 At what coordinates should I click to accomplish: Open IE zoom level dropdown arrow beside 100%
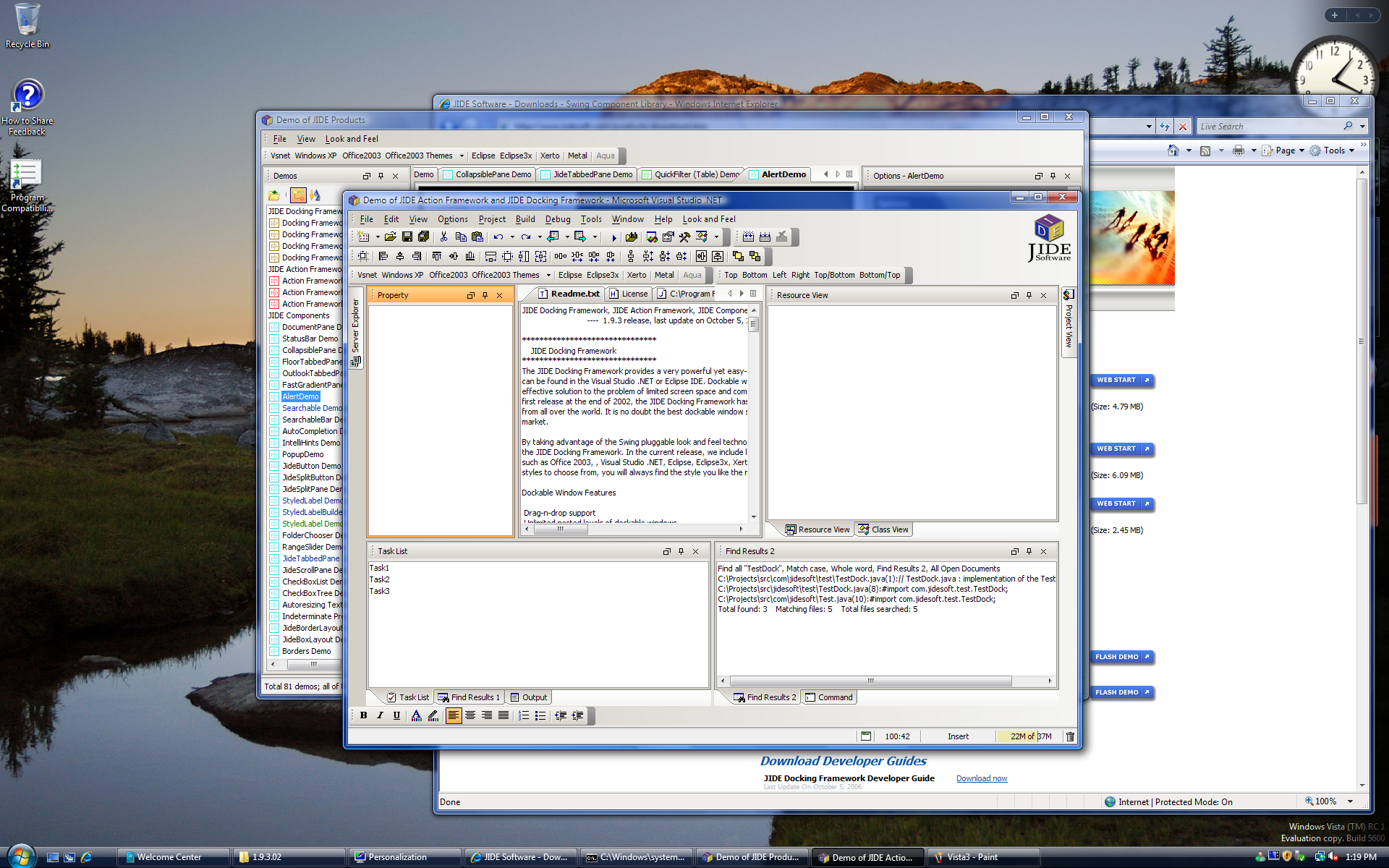1350,801
